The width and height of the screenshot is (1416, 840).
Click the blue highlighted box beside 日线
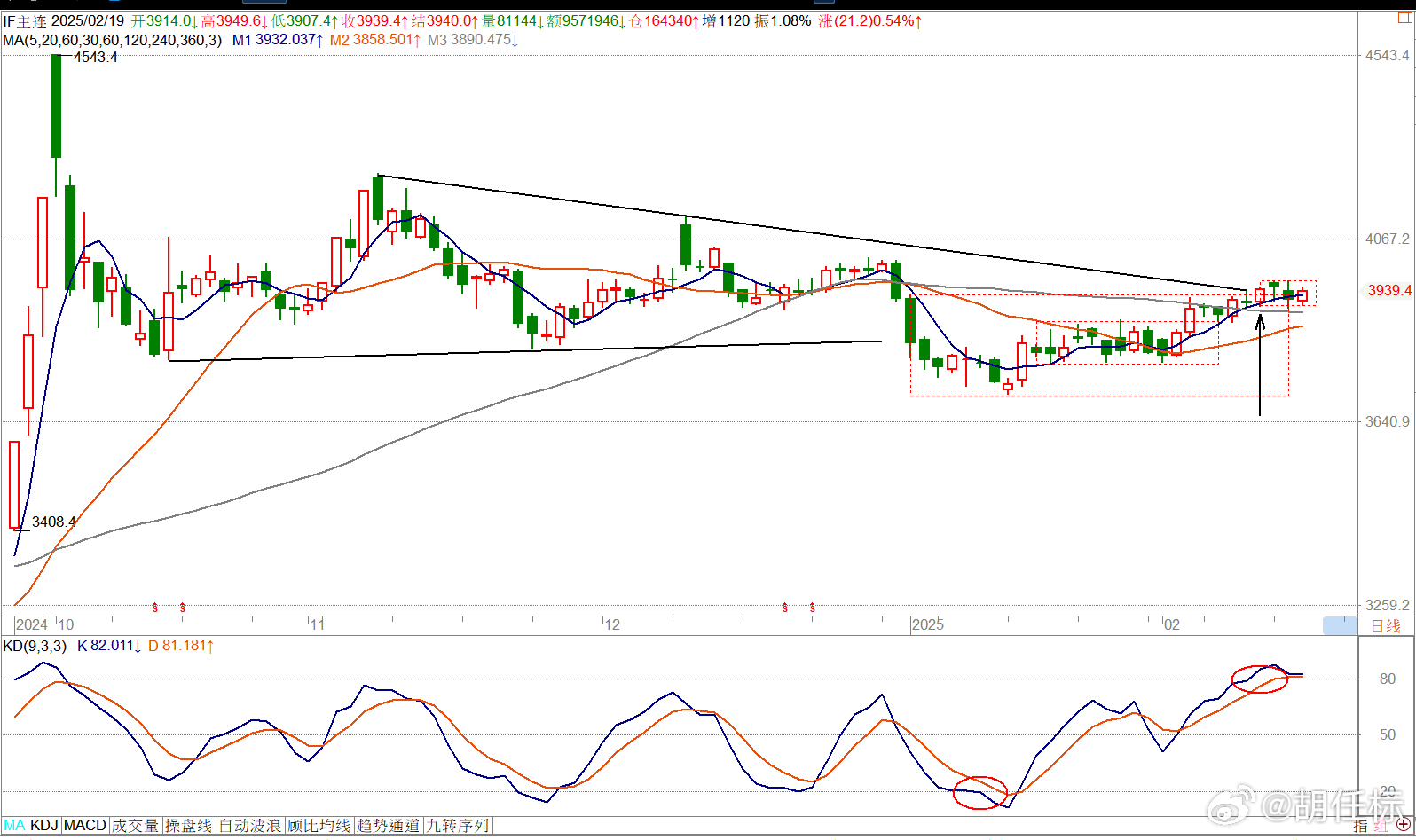(1340, 626)
